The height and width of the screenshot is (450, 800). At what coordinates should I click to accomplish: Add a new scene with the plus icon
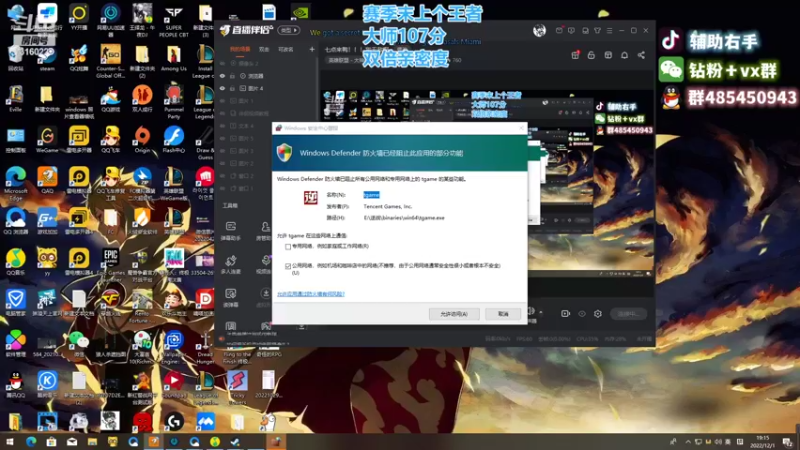(x=312, y=49)
